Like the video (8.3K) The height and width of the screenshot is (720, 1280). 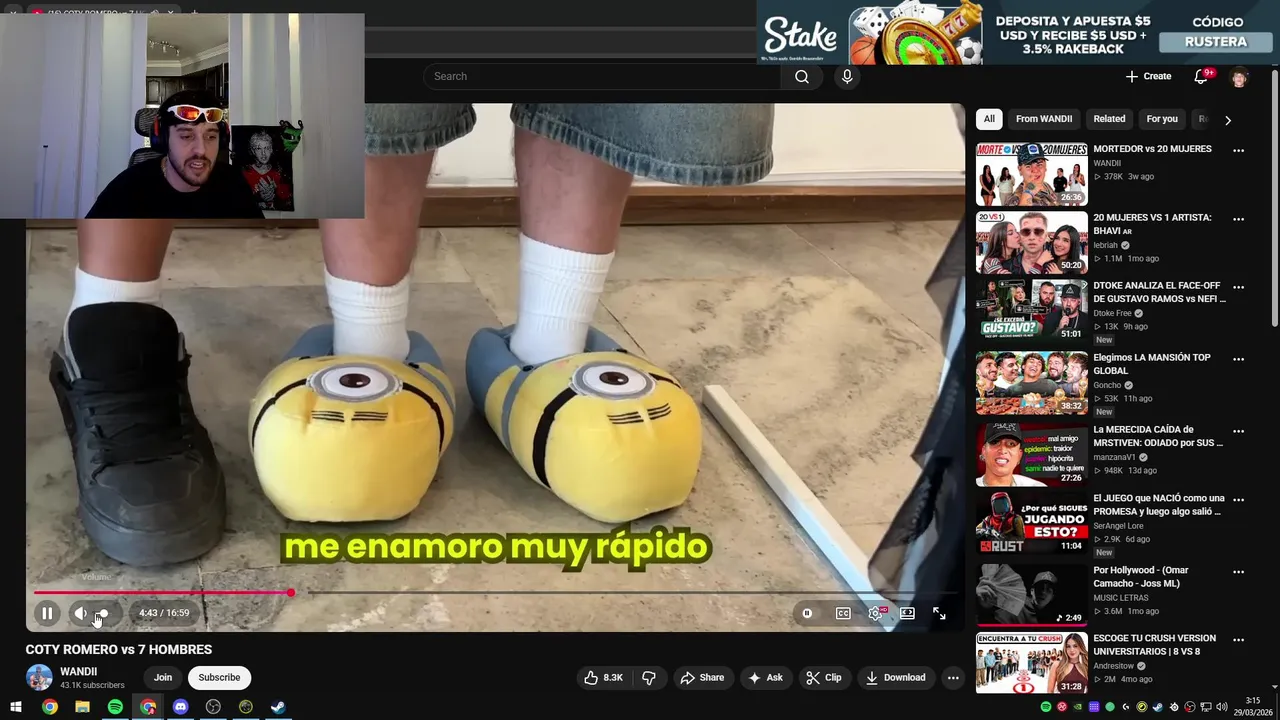coord(603,677)
